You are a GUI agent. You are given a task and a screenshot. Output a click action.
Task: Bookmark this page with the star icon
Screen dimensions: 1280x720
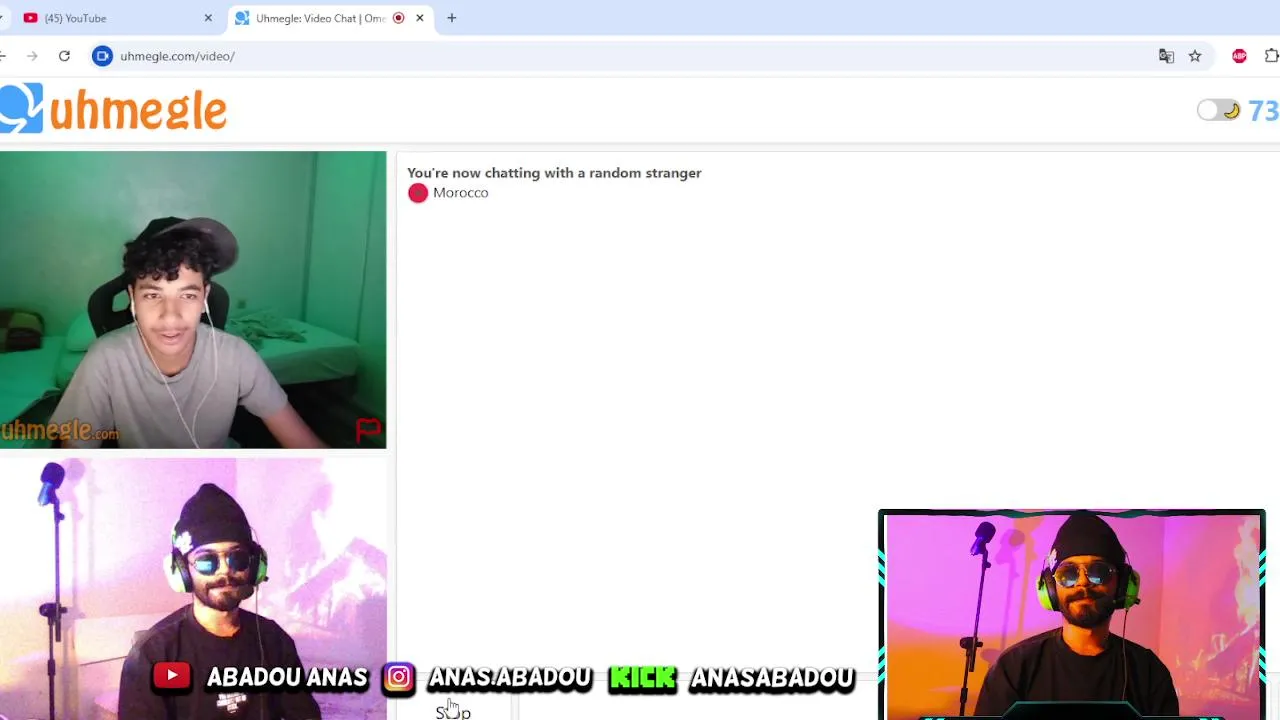[x=1195, y=56]
